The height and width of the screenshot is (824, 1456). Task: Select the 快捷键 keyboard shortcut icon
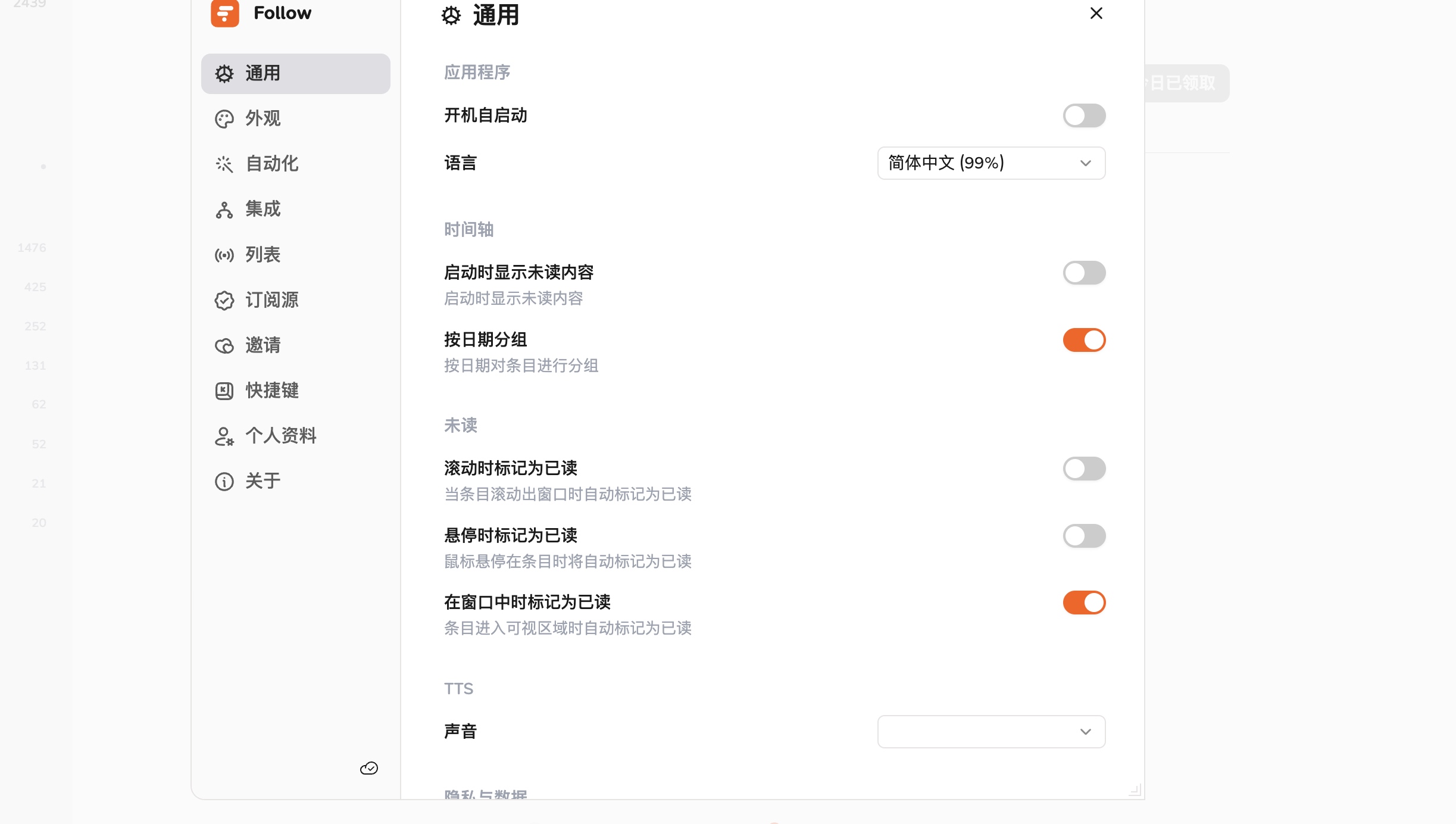[x=224, y=391]
